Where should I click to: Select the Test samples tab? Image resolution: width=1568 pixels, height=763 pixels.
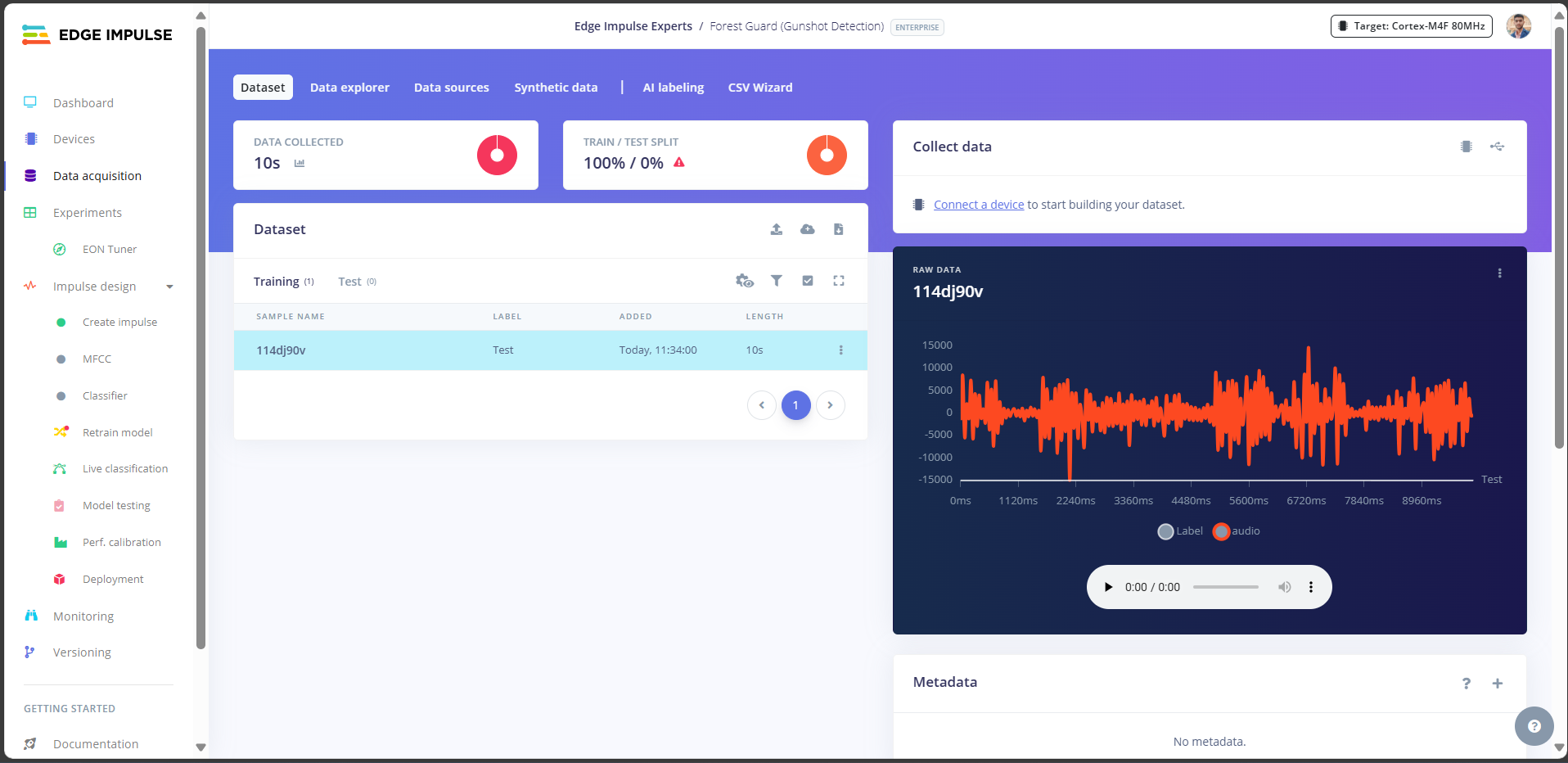coord(357,282)
